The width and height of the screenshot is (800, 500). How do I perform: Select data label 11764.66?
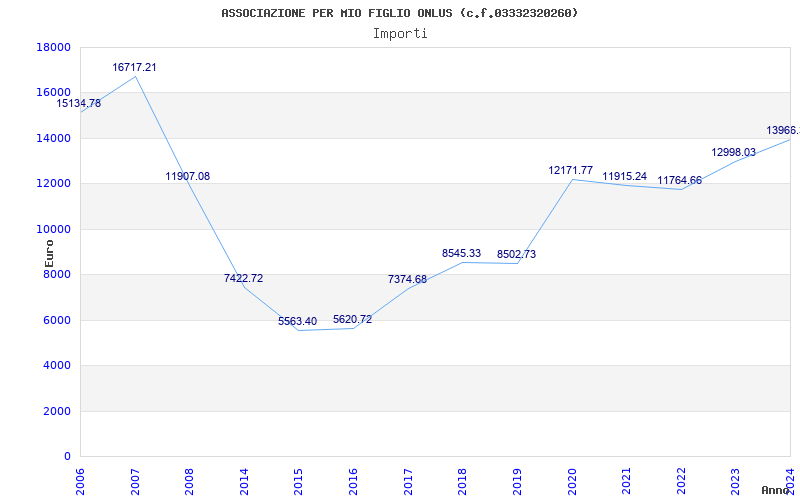pyautogui.click(x=680, y=181)
